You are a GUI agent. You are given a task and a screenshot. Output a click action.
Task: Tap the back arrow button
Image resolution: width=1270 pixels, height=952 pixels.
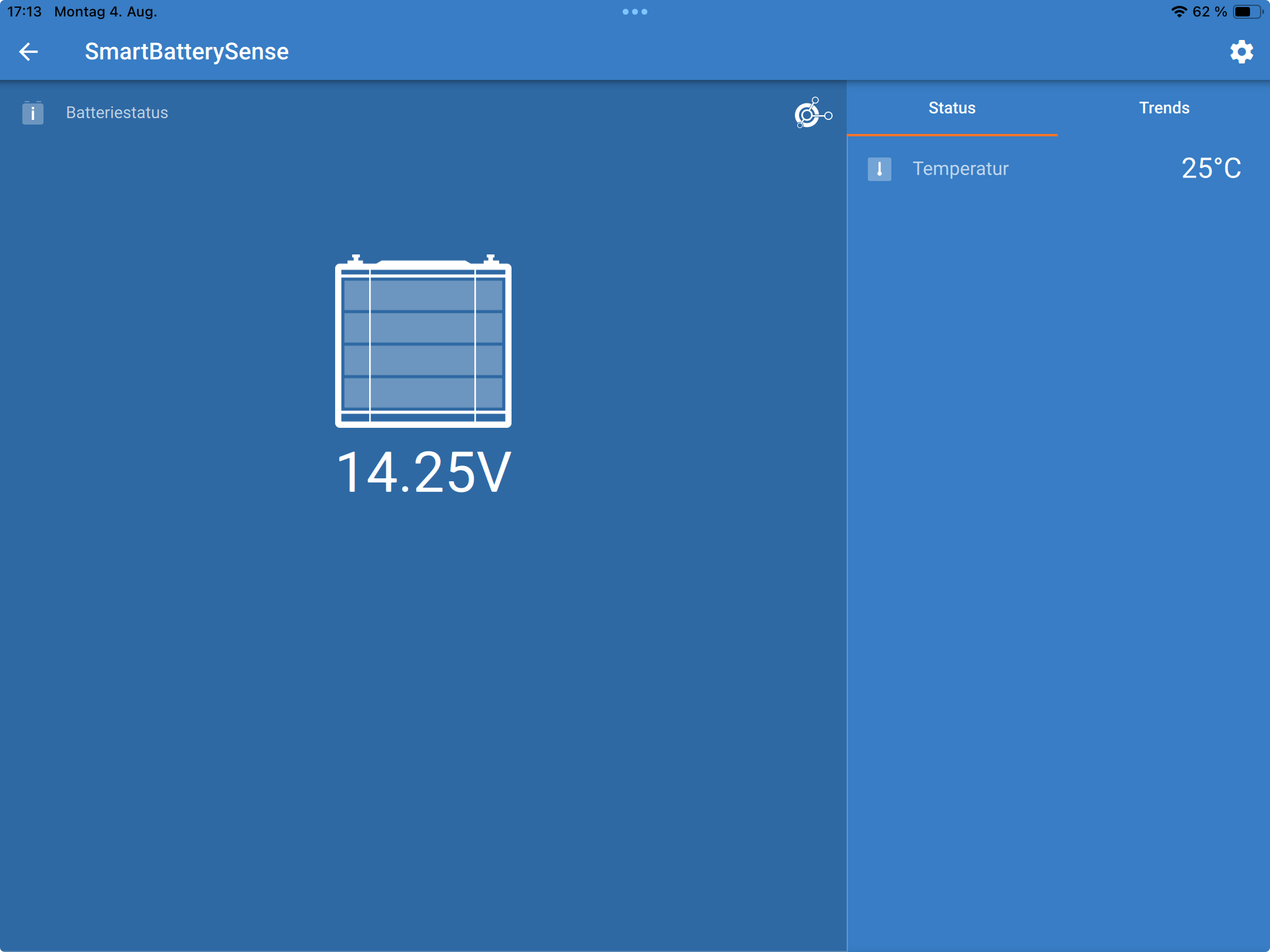28,52
